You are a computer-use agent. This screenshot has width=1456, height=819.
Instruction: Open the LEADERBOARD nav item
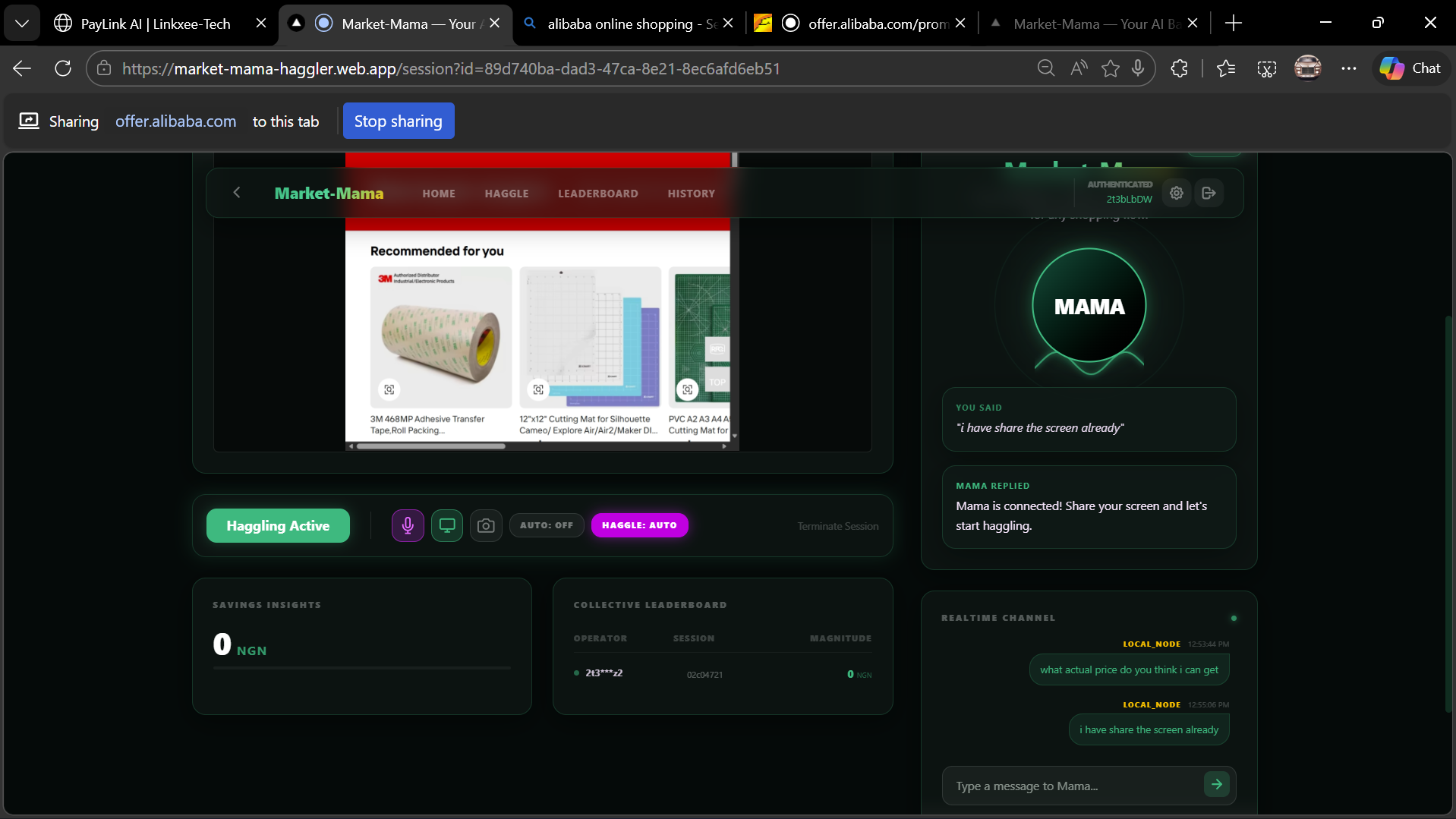point(598,194)
